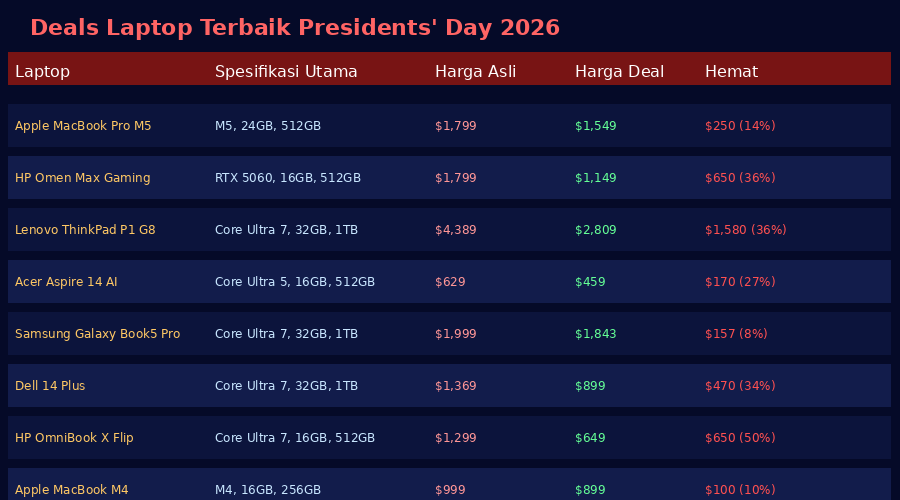Screen dimensions: 900x500
Task: Open the Lenovo ThinkPad P1 G8 link
Action: pyautogui.click(x=85, y=230)
